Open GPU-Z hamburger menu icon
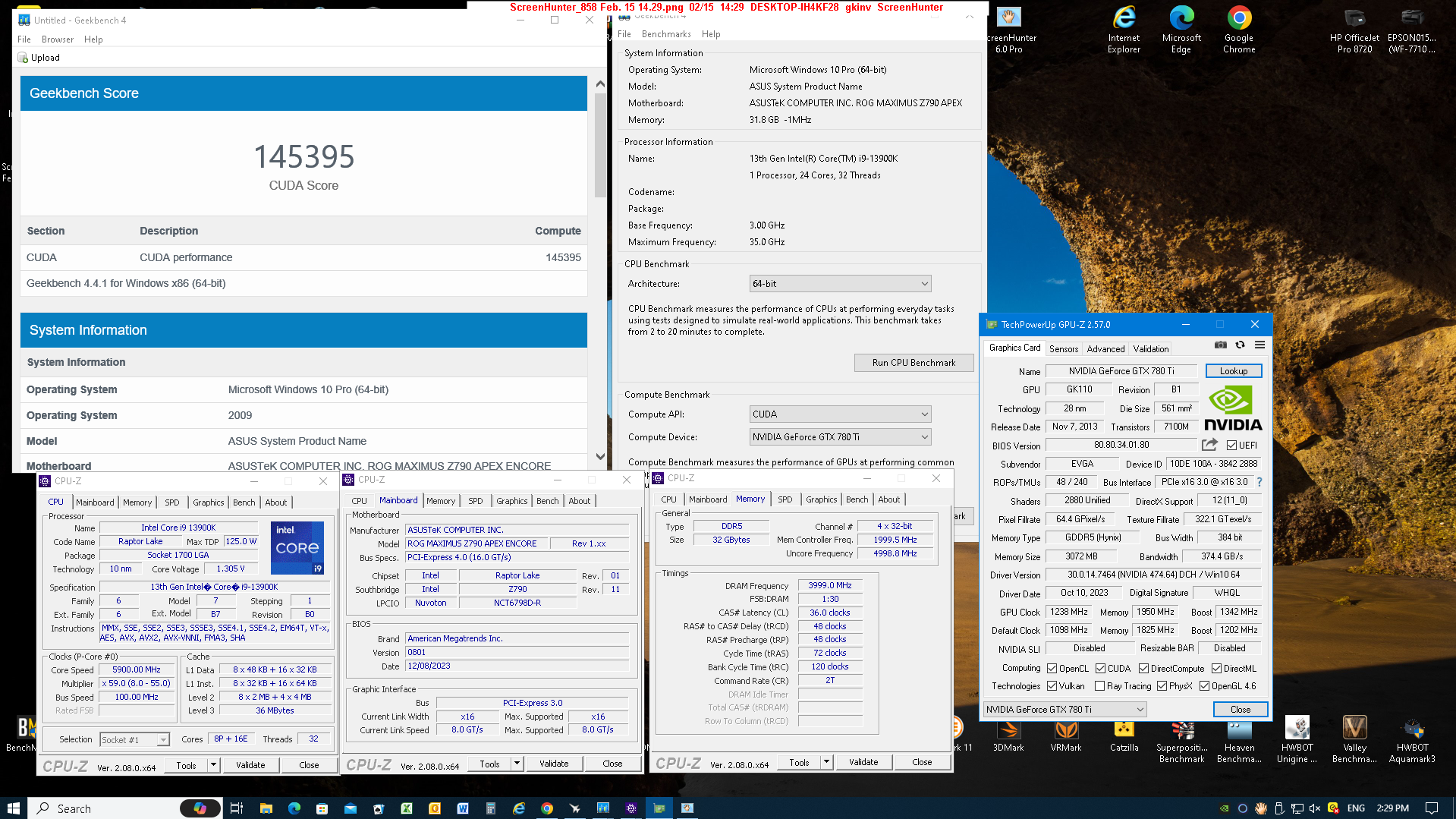Screen dimensions: 1456x819 (x=1259, y=345)
